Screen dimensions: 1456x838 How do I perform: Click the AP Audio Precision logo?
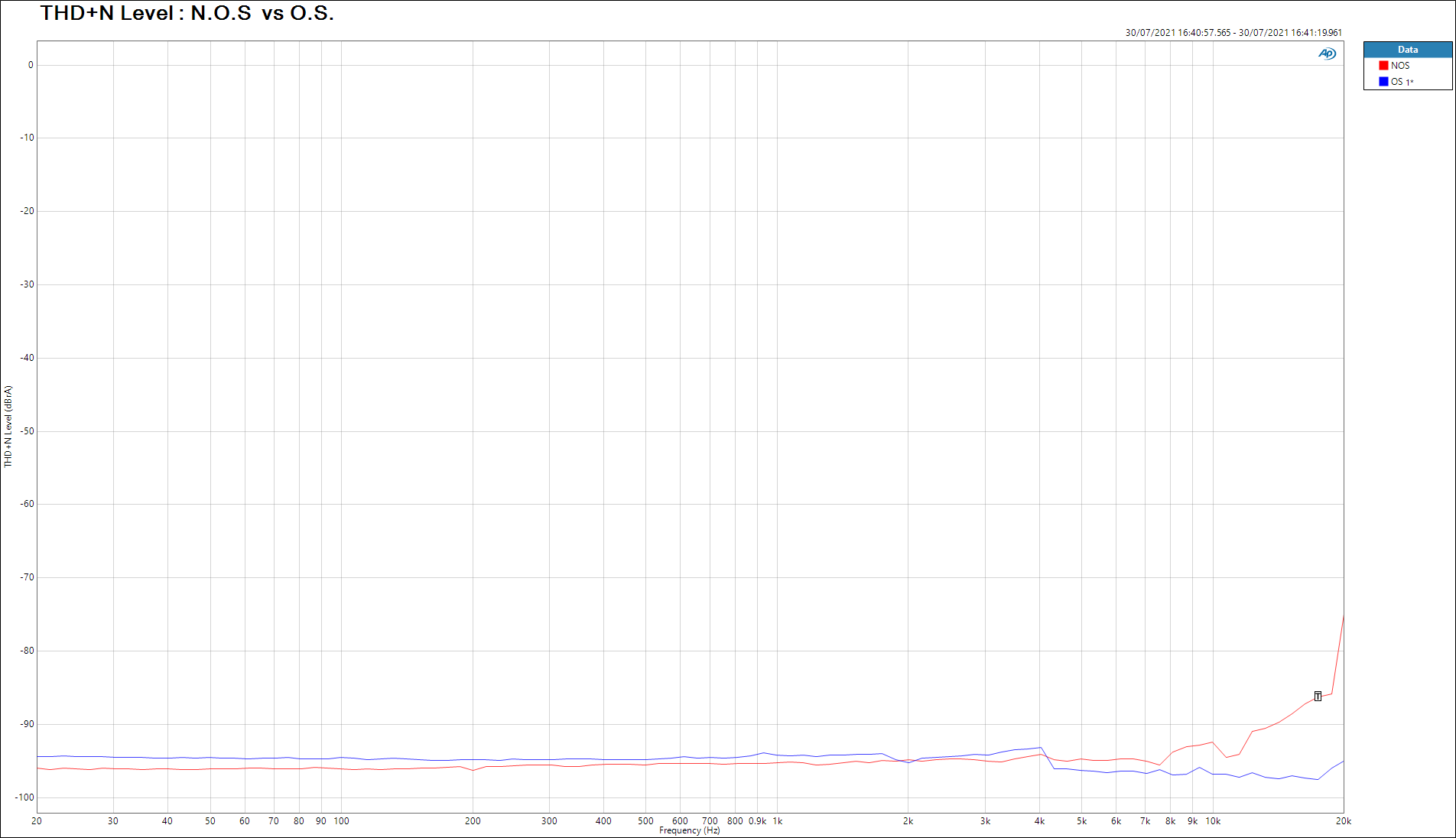coord(1327,54)
